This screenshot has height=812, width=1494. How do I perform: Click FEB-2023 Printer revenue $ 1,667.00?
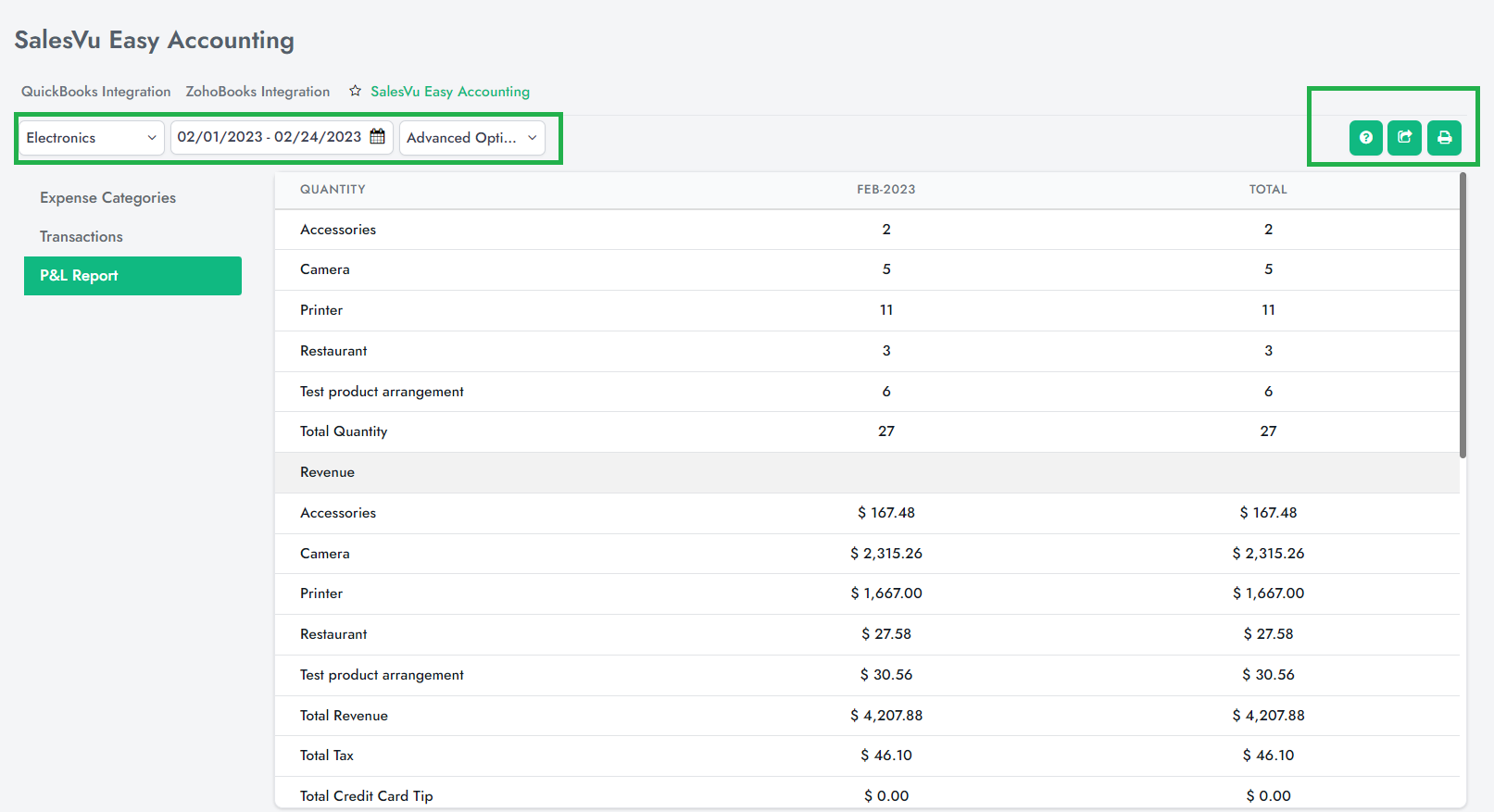click(886, 593)
